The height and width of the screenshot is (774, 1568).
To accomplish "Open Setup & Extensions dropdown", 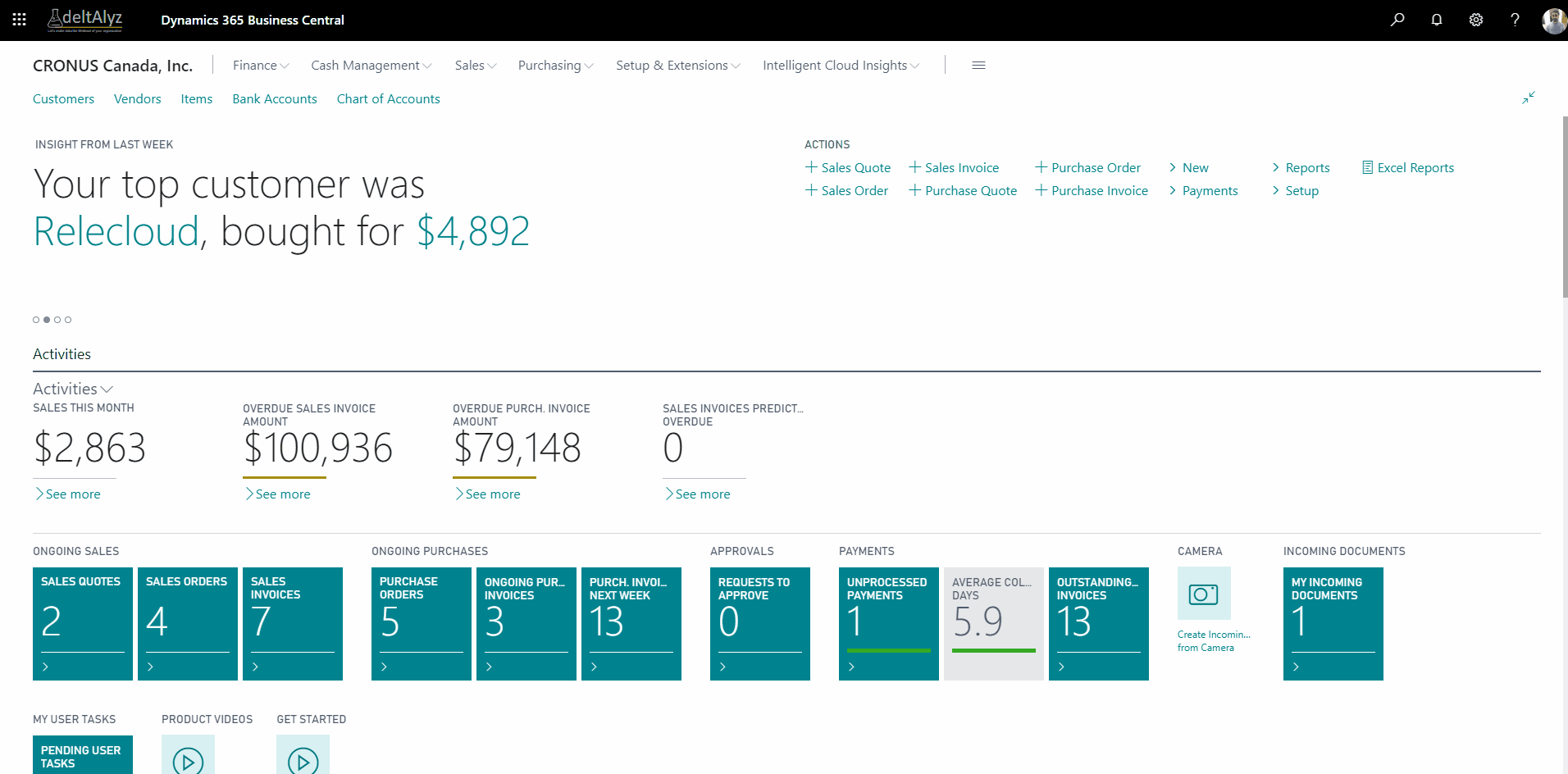I will 678,66.
